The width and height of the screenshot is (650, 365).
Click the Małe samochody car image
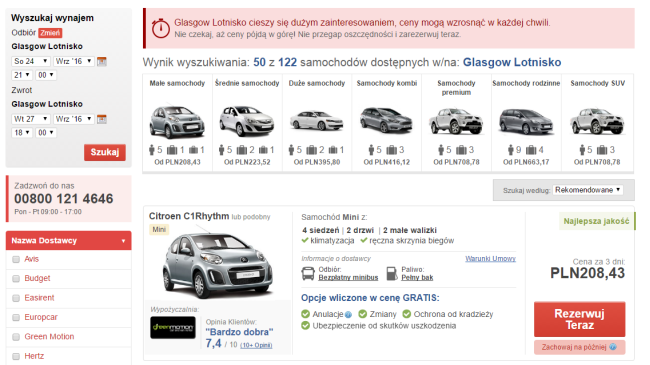[x=177, y=122]
